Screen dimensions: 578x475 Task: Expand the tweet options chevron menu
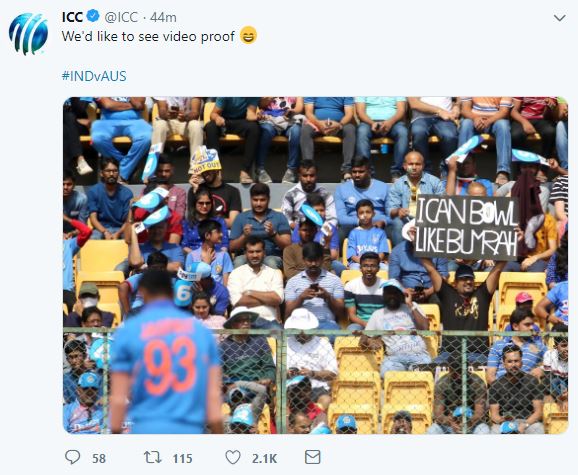pos(560,18)
